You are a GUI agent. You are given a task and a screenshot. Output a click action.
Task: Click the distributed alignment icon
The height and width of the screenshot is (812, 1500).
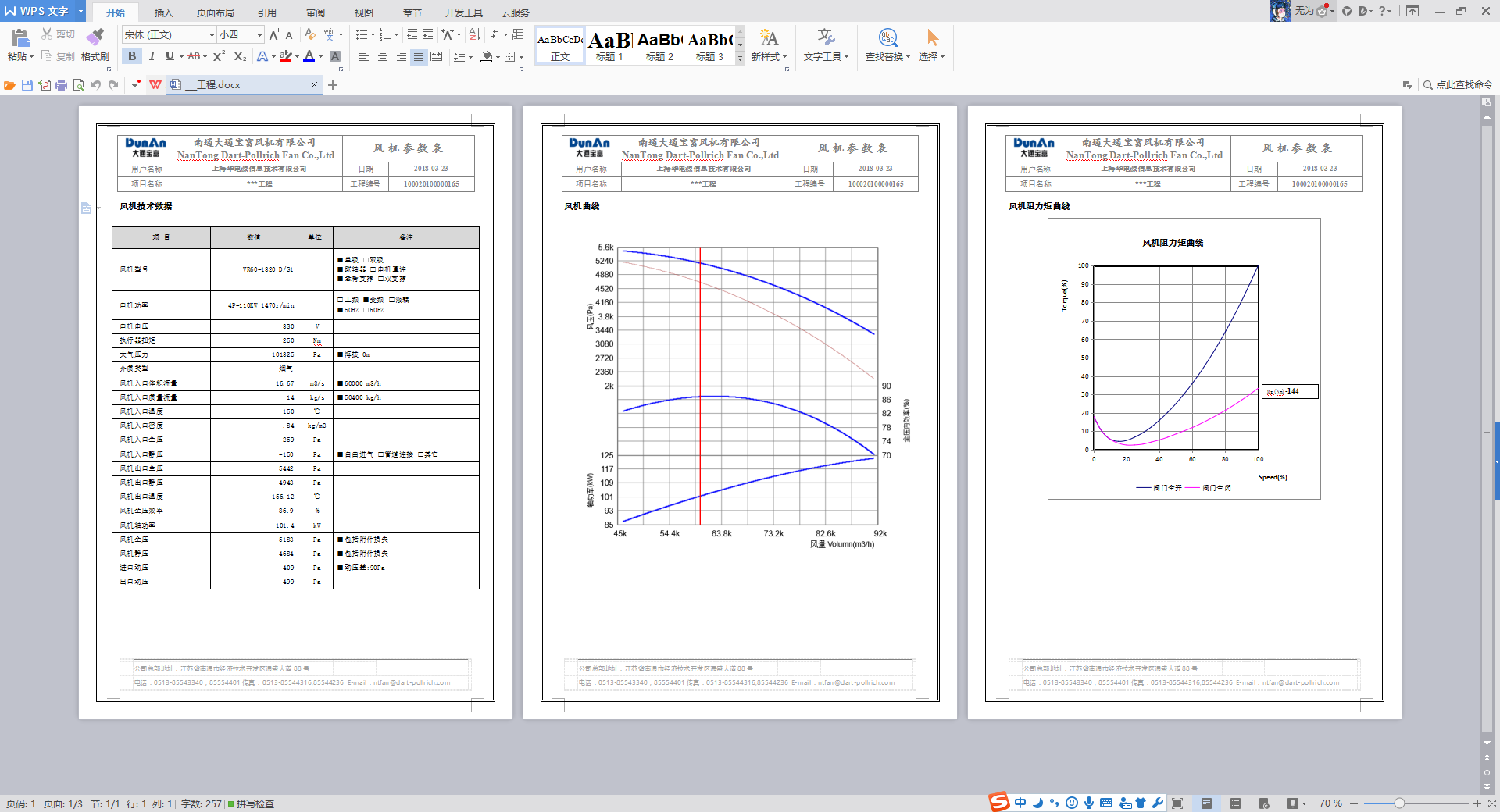pos(437,57)
